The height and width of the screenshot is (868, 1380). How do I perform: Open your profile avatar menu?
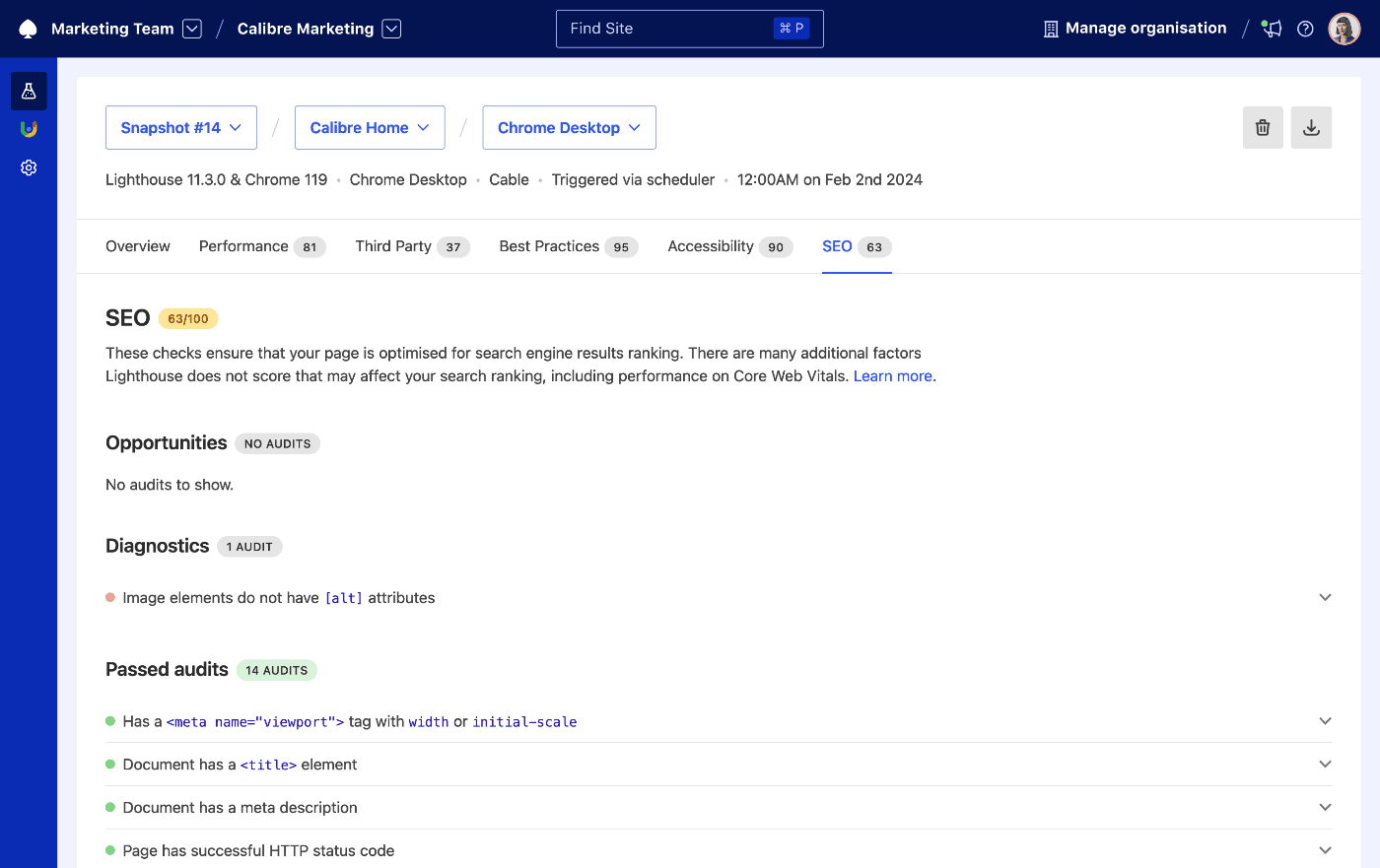click(1344, 29)
